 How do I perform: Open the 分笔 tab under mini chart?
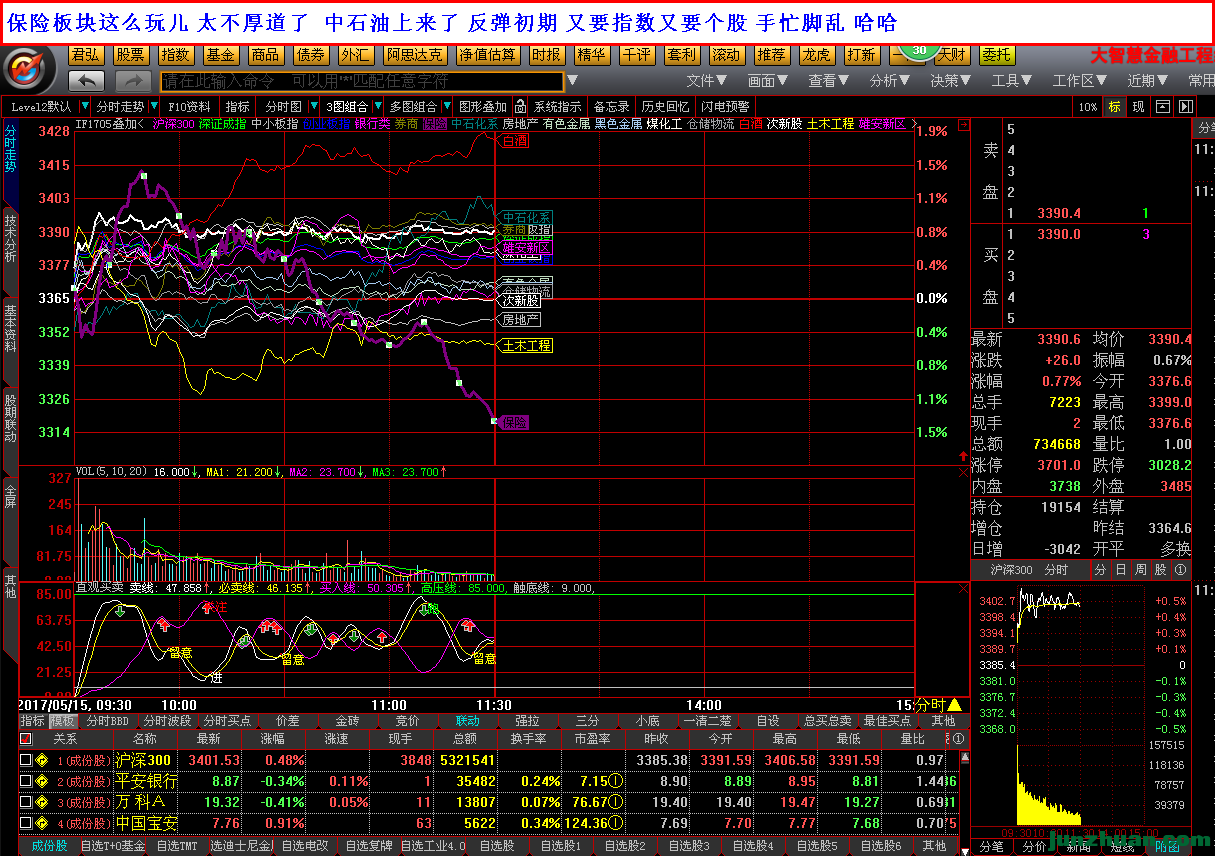coord(991,846)
